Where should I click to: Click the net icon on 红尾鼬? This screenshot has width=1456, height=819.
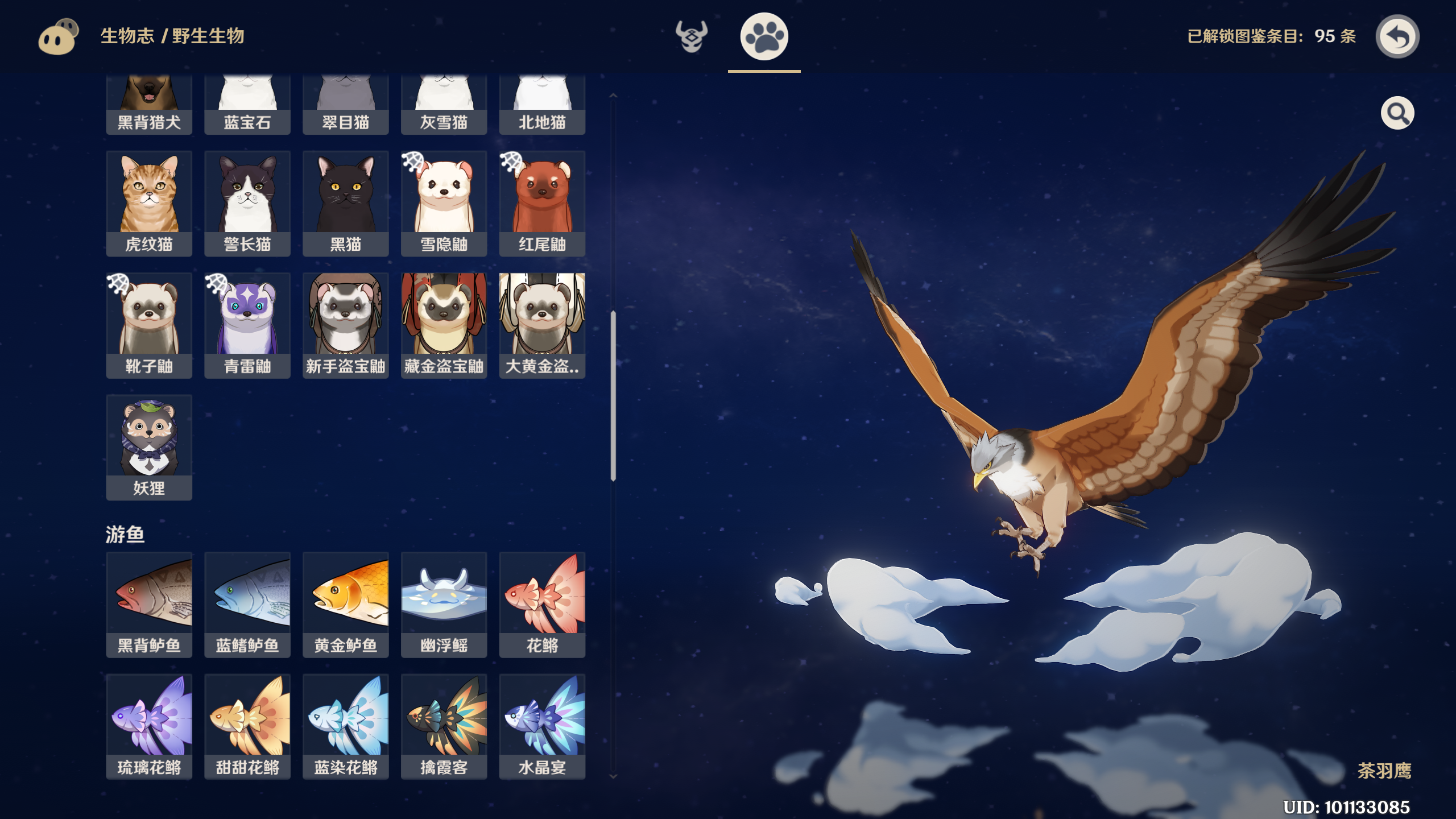click(512, 162)
